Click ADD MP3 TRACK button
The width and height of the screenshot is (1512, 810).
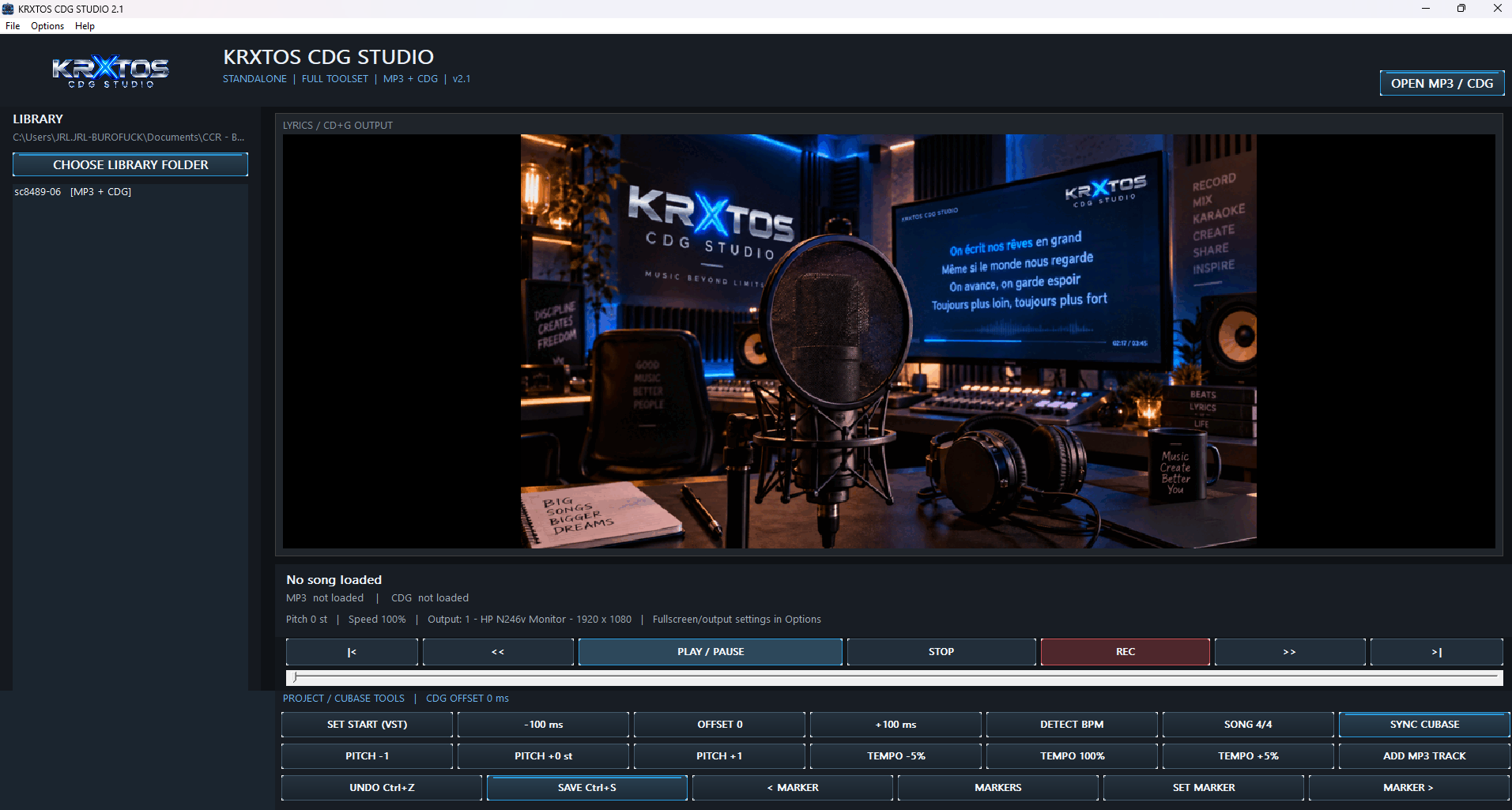(1424, 756)
